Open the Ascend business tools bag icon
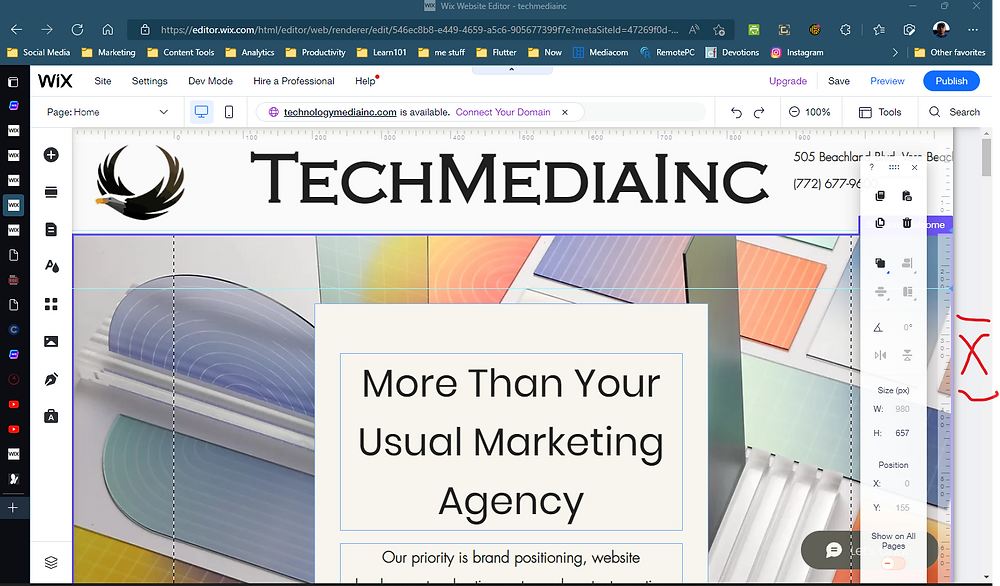 click(51, 416)
